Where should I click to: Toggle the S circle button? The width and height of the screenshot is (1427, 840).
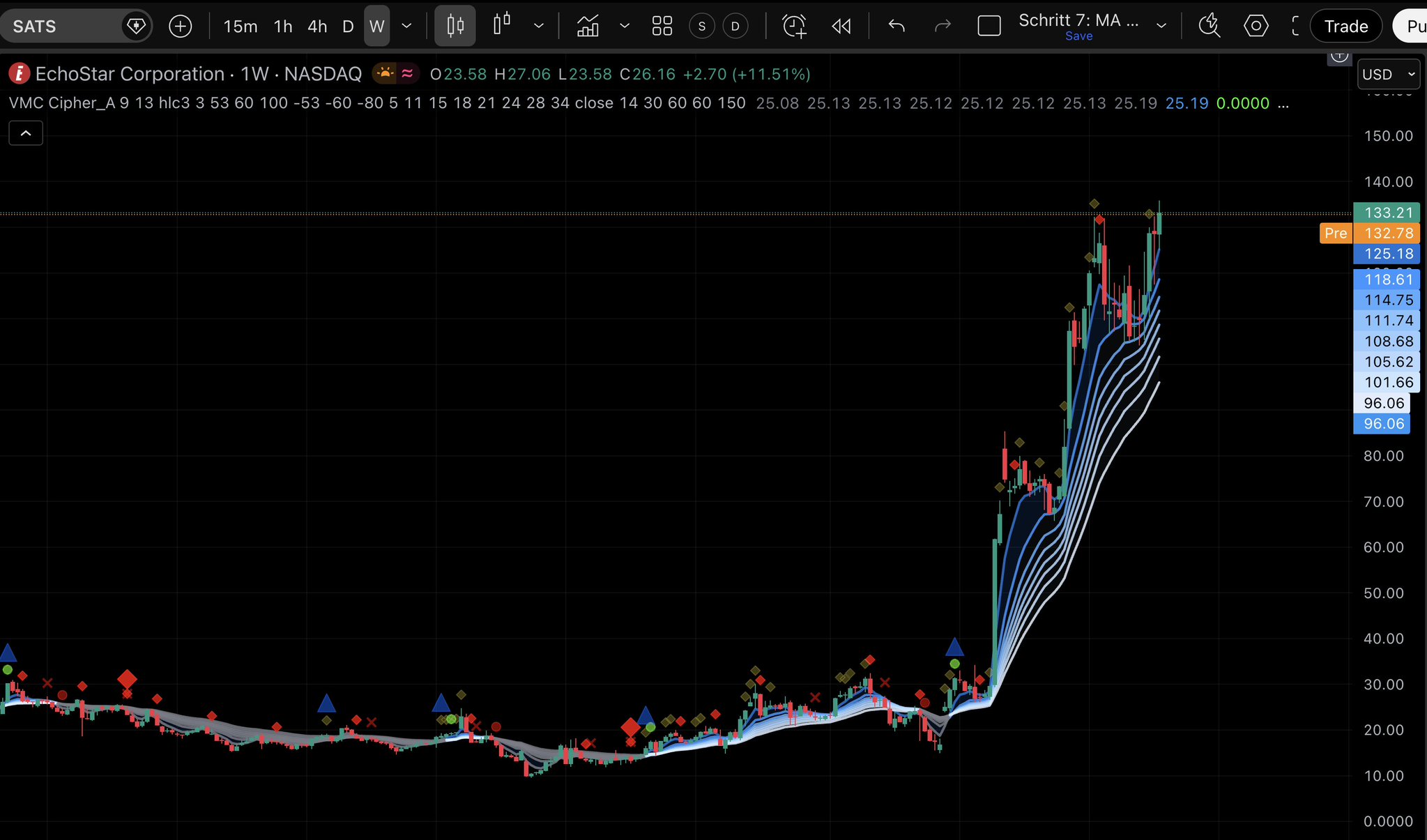pos(702,26)
